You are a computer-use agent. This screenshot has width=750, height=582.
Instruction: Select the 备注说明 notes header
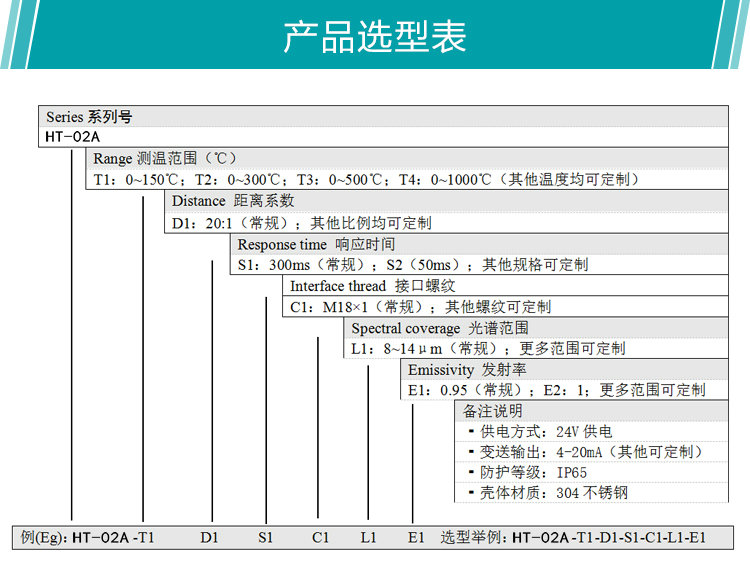[492, 411]
